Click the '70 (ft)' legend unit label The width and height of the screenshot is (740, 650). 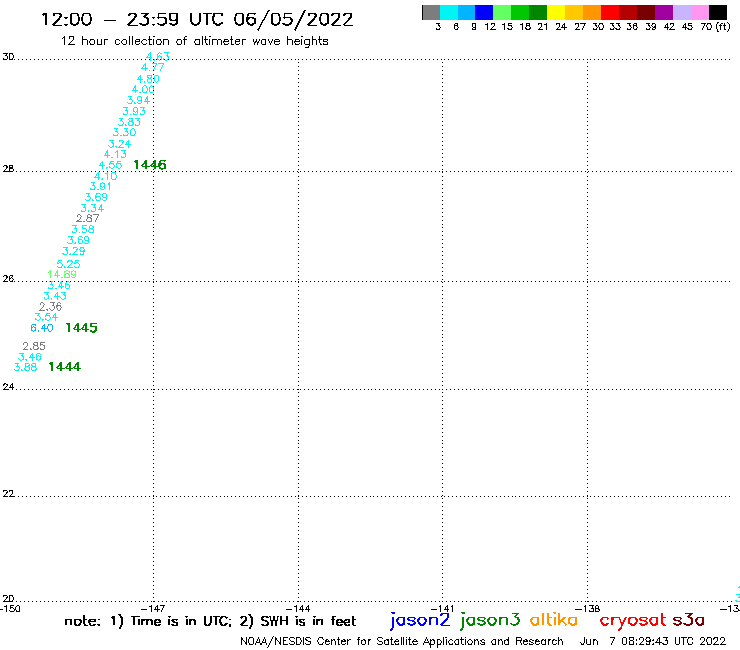pyautogui.click(x=715, y=26)
